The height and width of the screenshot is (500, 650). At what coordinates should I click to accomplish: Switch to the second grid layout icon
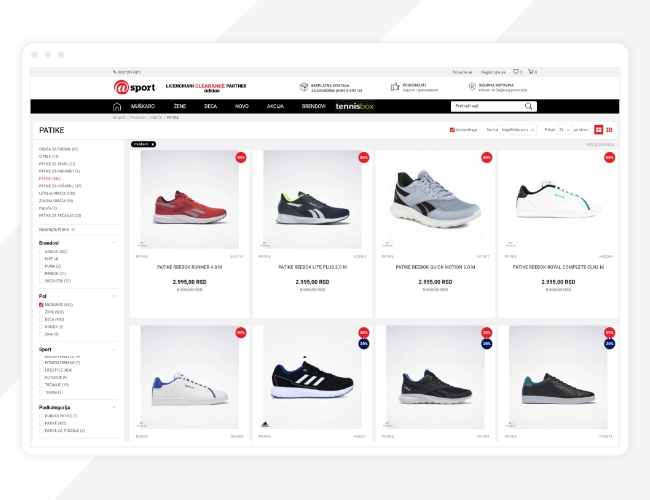609,130
